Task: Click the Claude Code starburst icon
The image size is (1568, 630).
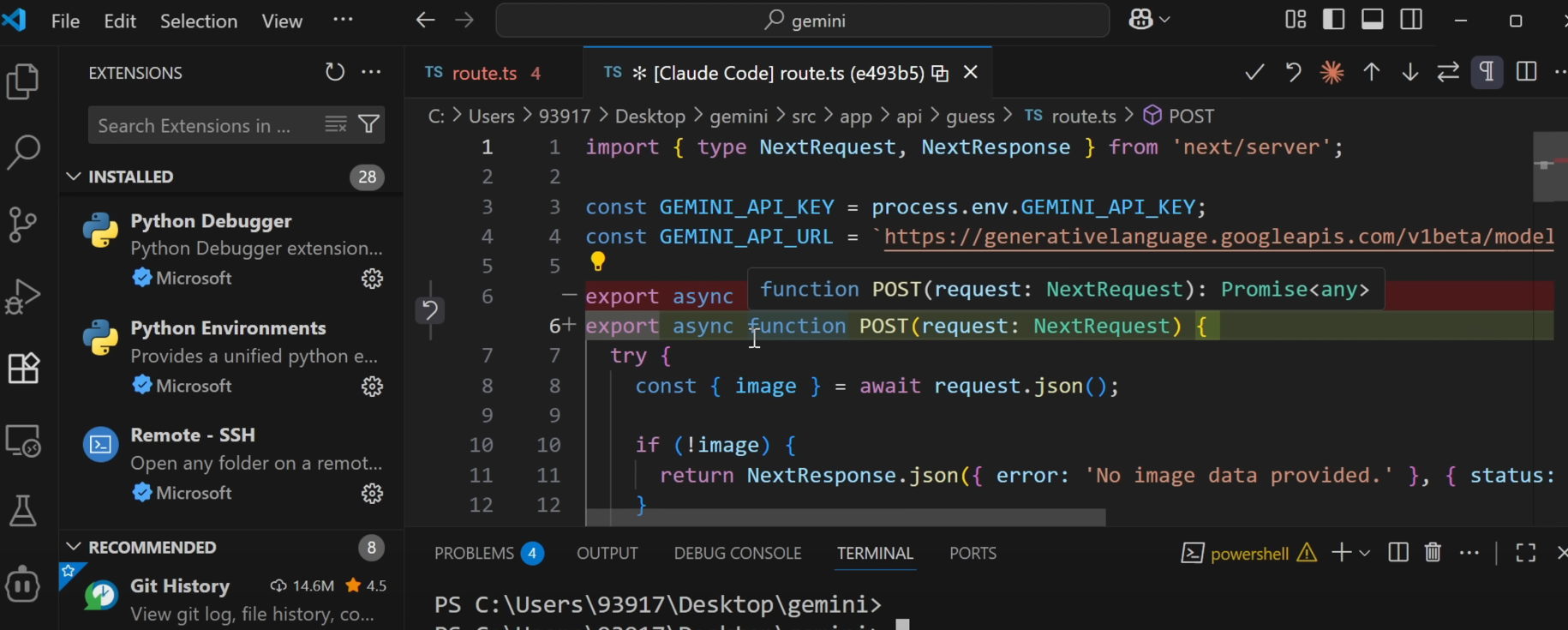Action: tap(1332, 73)
